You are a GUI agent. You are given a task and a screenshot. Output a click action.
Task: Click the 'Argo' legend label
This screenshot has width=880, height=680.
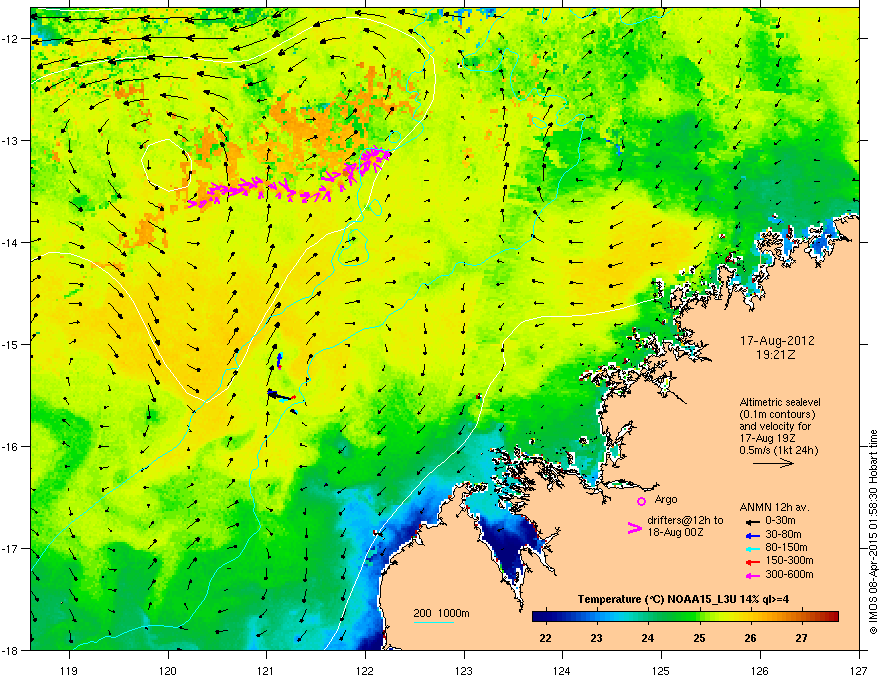tap(666, 499)
